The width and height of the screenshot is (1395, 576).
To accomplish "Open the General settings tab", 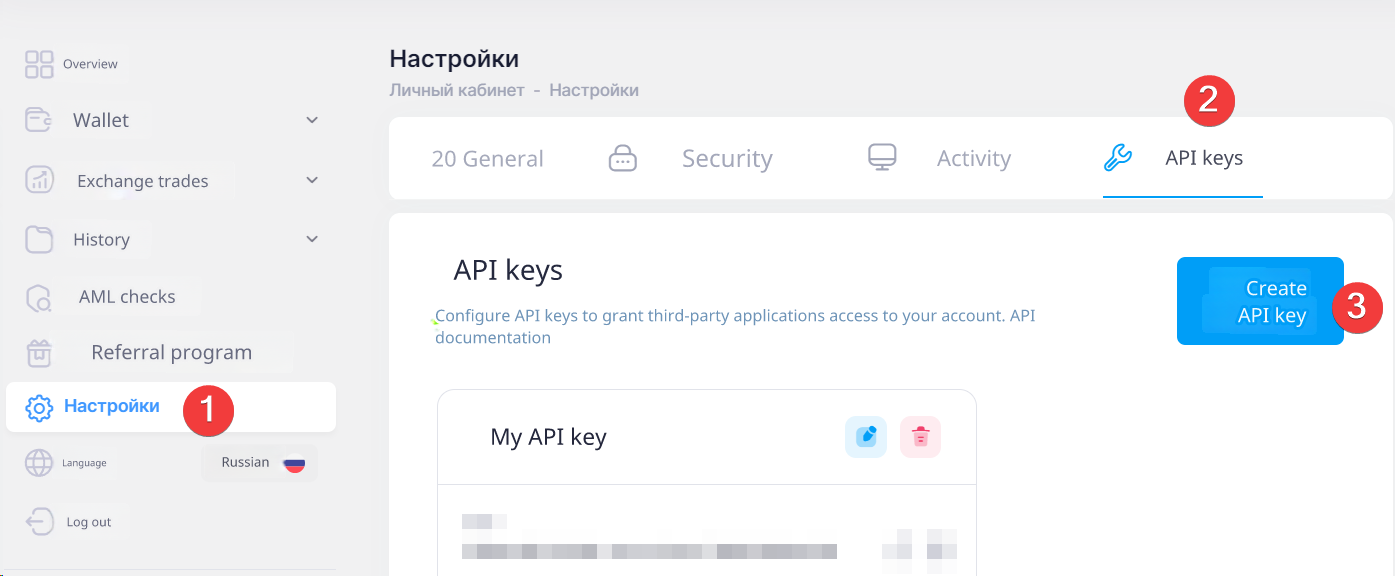I will point(488,159).
